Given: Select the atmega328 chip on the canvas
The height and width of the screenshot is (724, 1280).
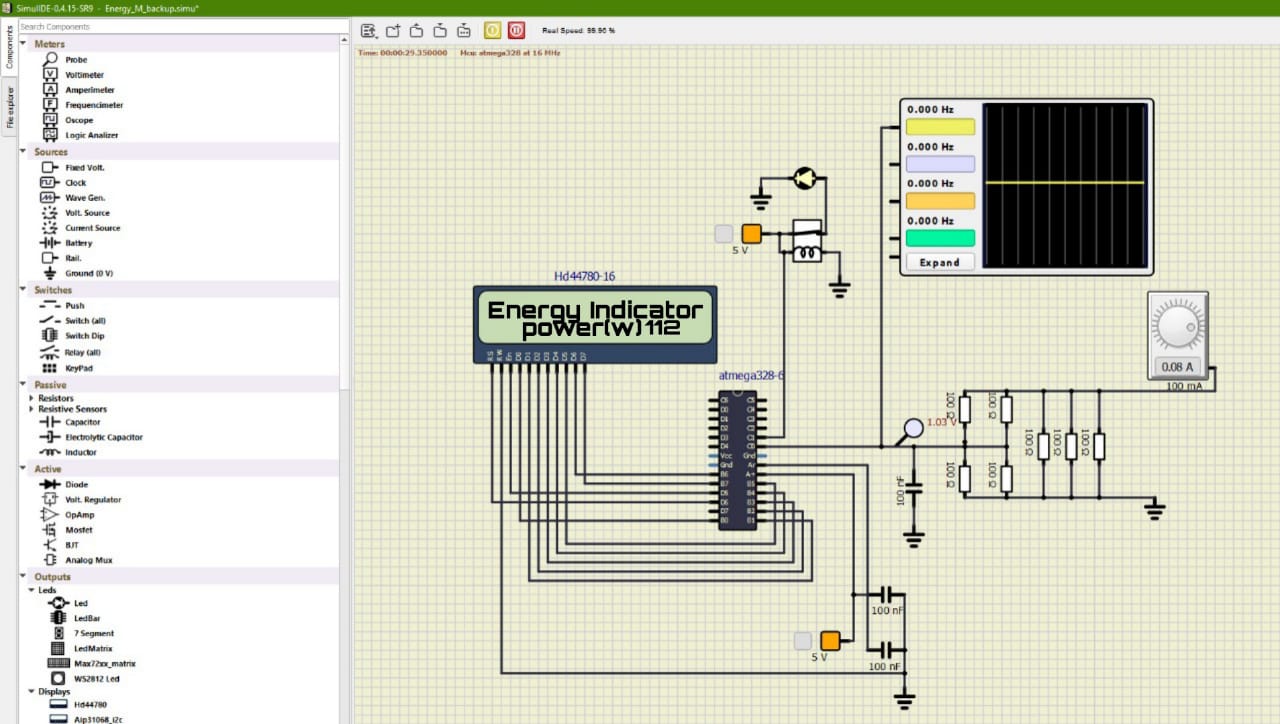Looking at the screenshot, I should (x=738, y=461).
